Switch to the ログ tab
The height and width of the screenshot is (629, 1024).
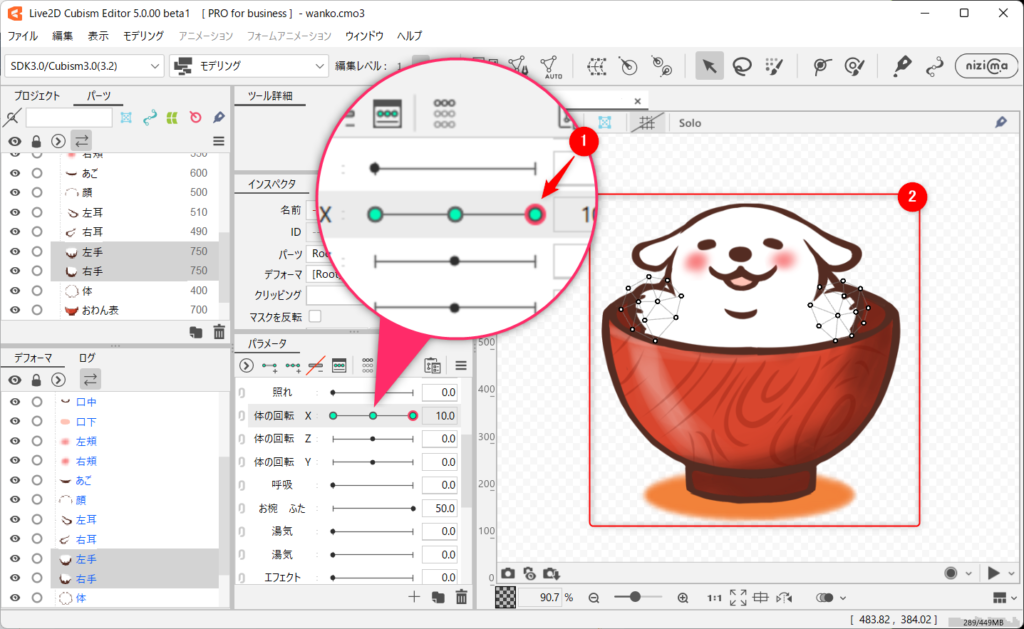[x=87, y=357]
